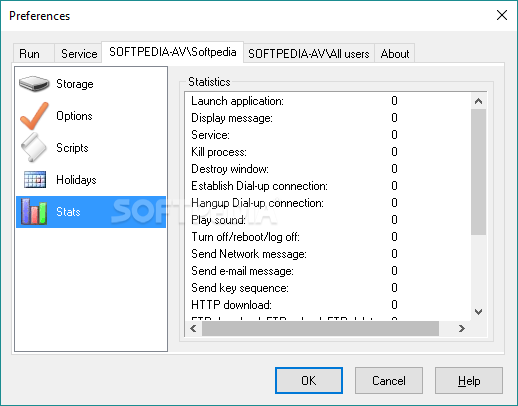
Task: Select 'Hangup Dial-up connection:' row
Action: coord(328,203)
